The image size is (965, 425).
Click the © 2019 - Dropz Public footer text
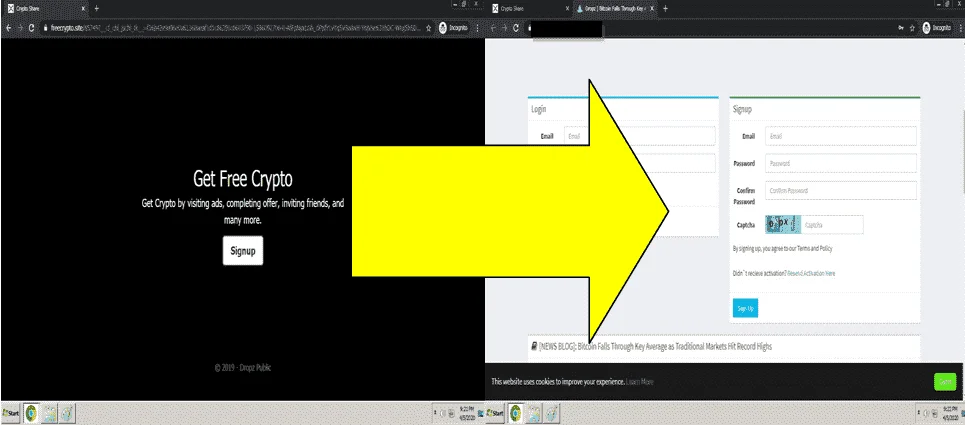(242, 368)
